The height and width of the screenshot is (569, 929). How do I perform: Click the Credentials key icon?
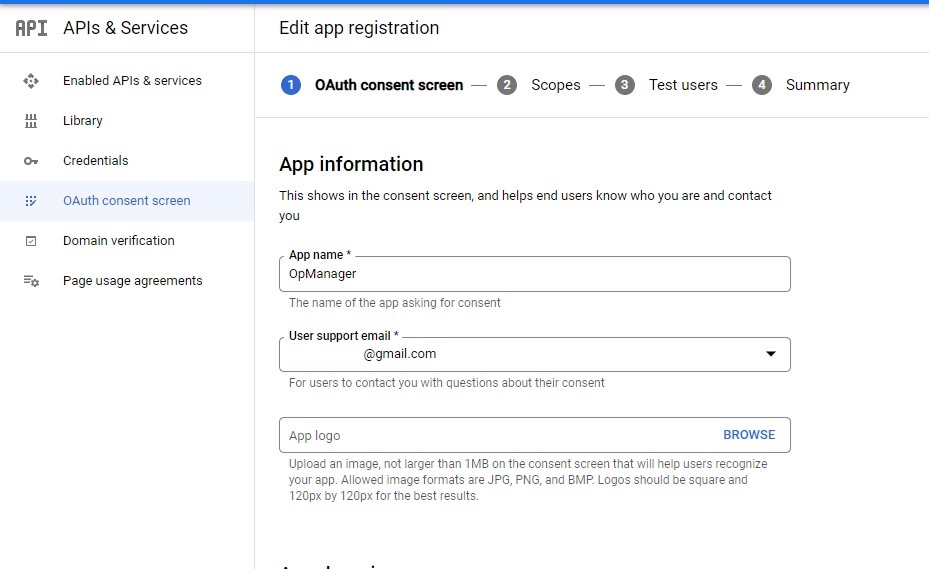(31, 161)
